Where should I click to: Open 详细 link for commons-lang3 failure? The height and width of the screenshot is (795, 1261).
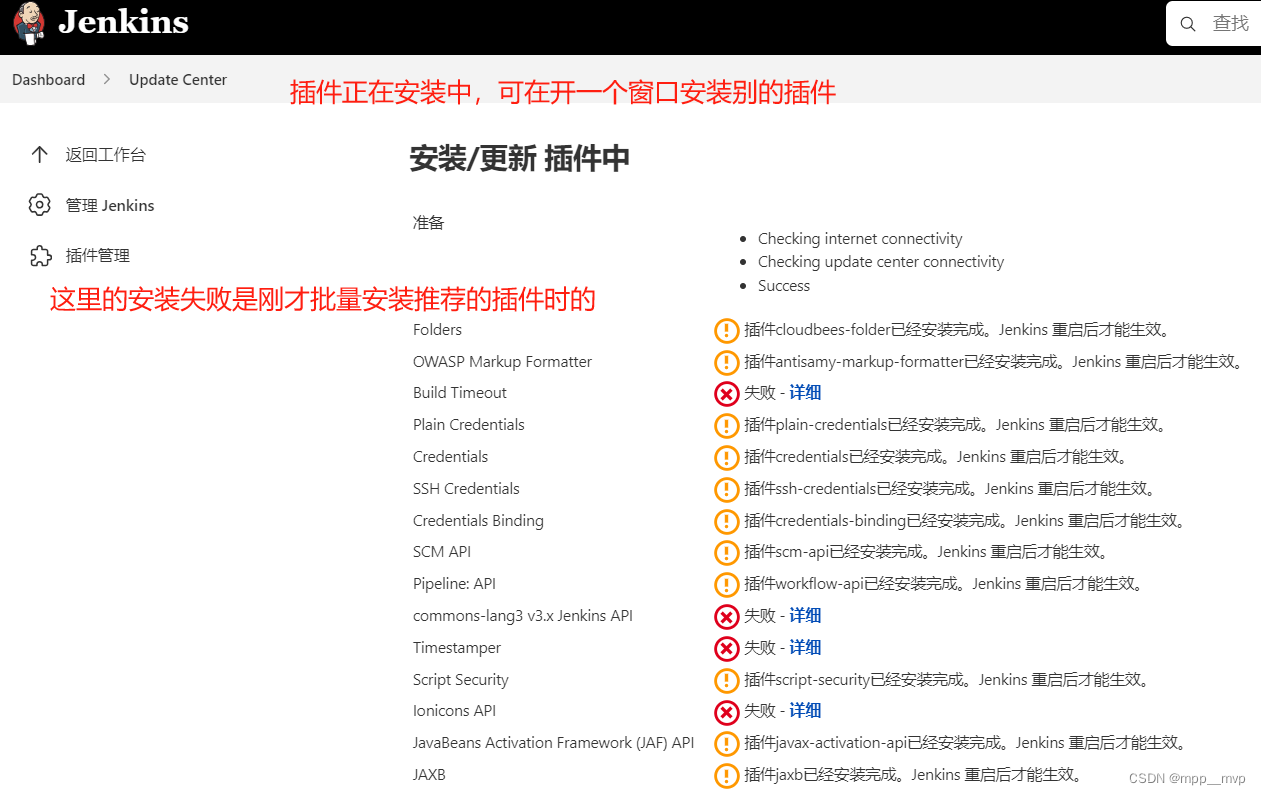tap(805, 615)
